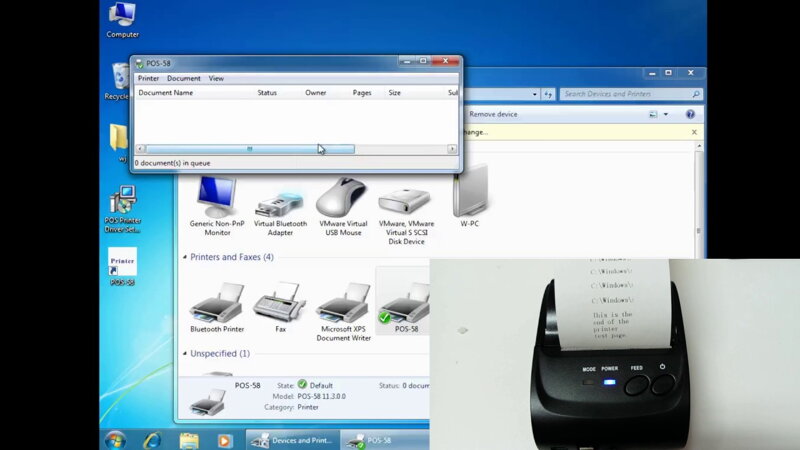Click the POS-58 thumbnail in the details pane

point(208,402)
